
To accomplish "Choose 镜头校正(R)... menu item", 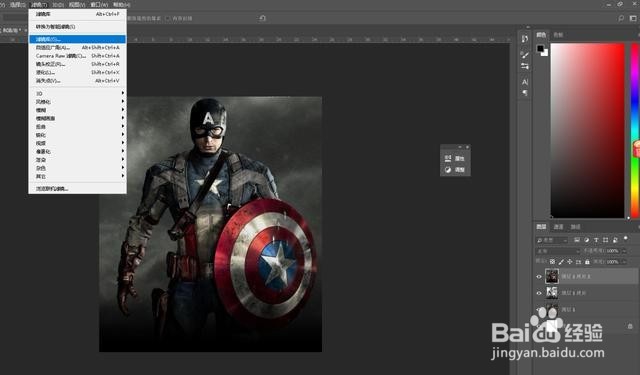I will 78,64.
